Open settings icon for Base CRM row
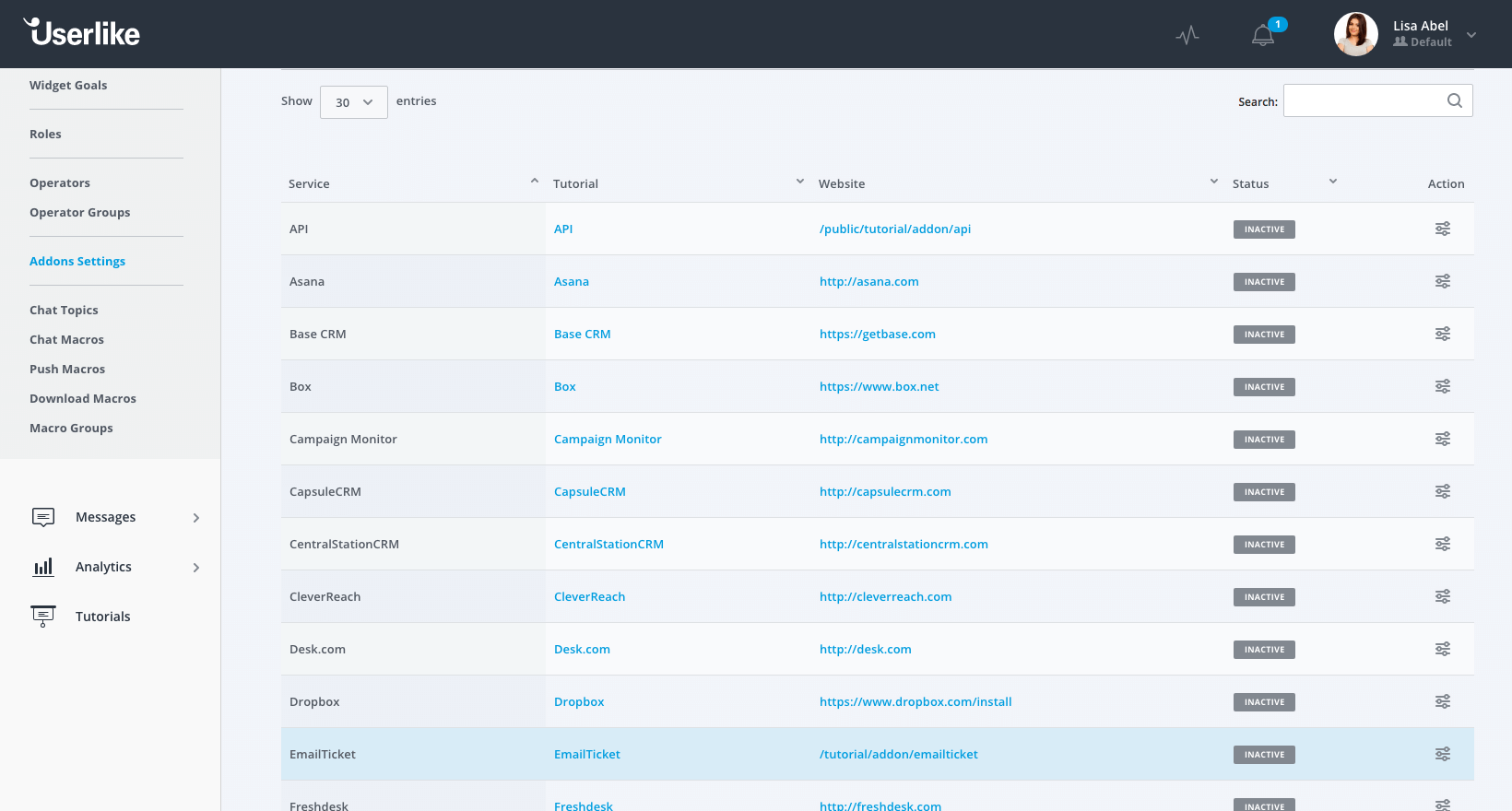Screen dimensions: 1512x811 coord(1443,334)
